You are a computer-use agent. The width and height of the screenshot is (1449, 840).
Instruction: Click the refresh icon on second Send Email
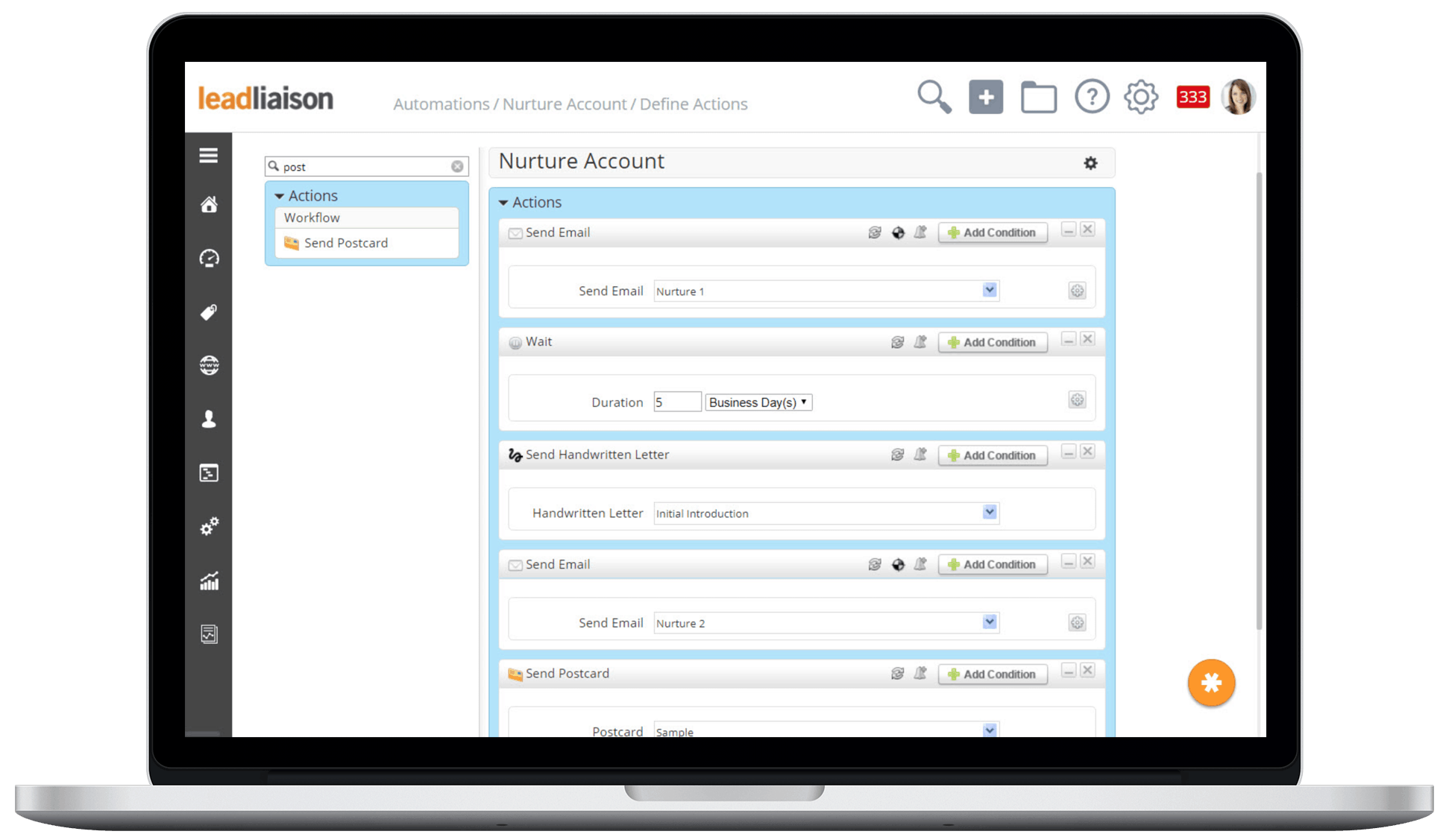coord(875,565)
